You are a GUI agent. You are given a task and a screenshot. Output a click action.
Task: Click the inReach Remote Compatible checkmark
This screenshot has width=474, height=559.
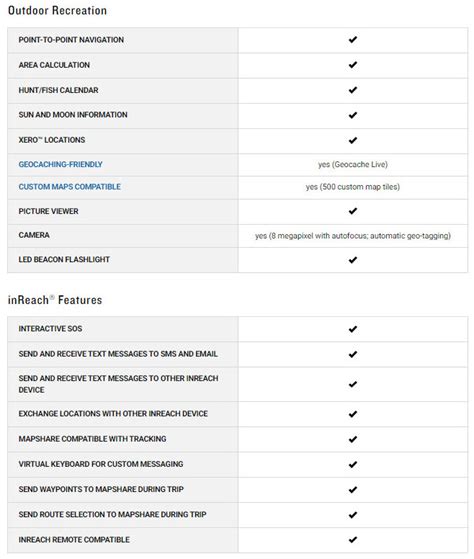click(353, 540)
